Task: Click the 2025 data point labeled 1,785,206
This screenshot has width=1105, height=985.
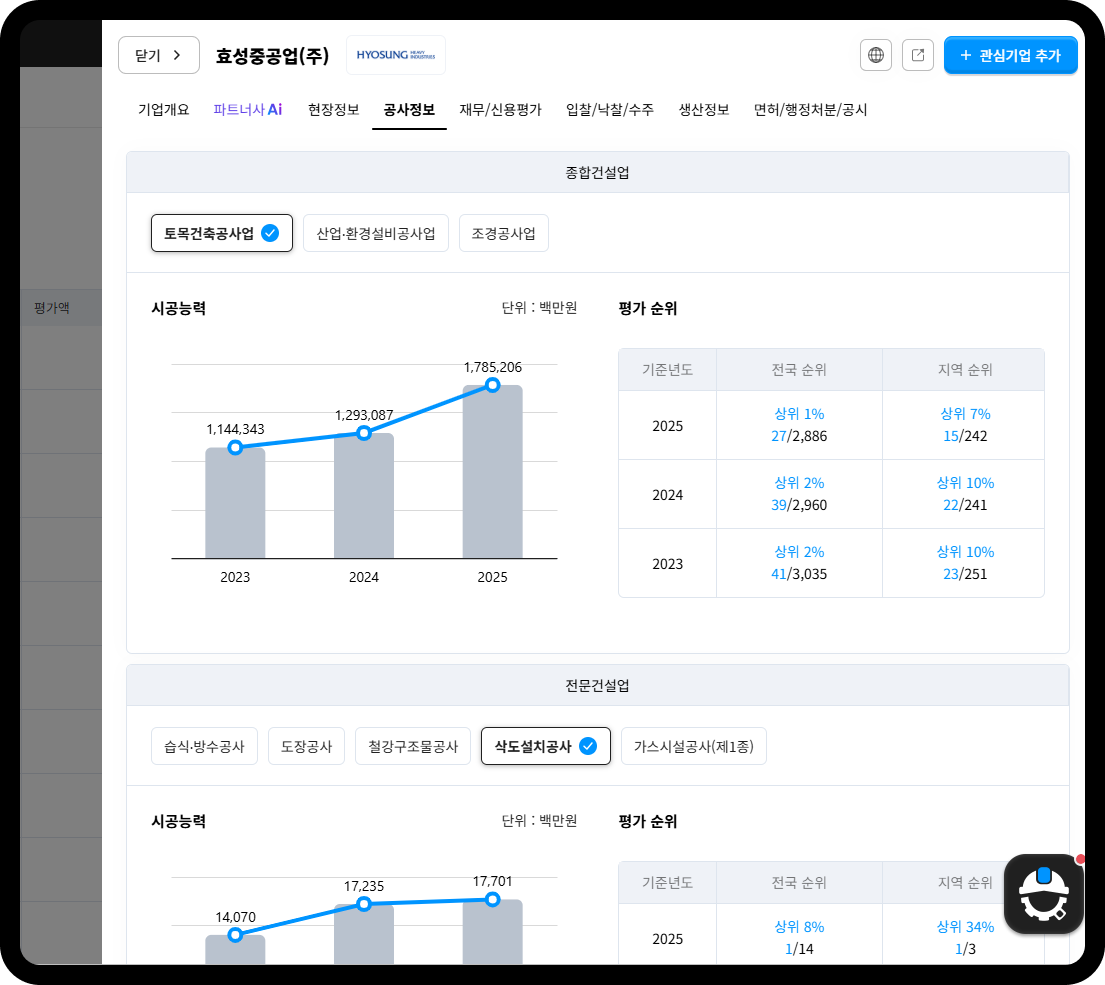Action: (x=493, y=385)
